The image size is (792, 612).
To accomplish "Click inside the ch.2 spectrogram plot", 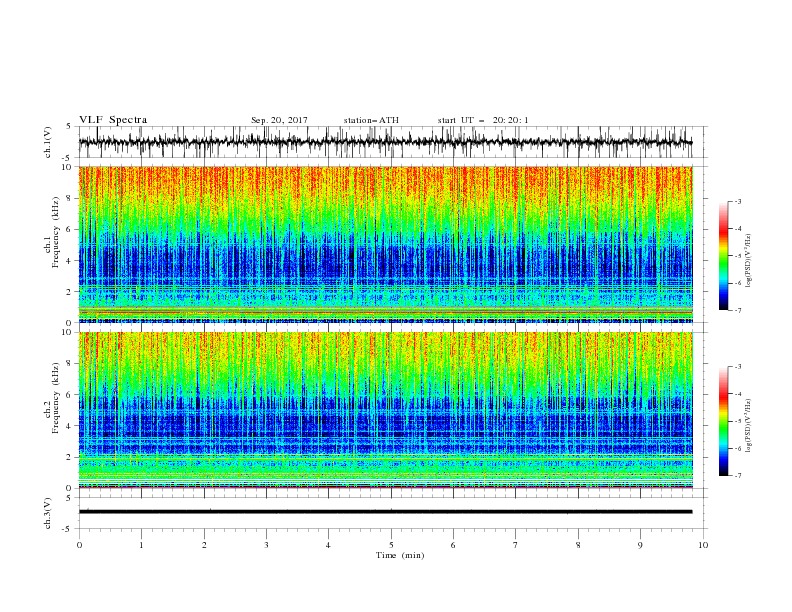I will [x=385, y=410].
